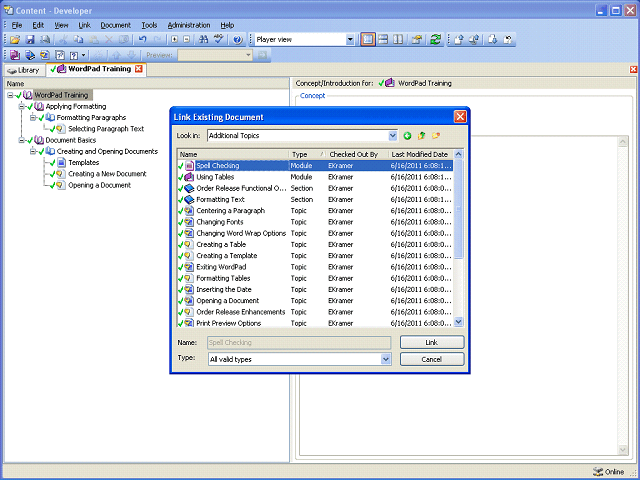This screenshot has width=640, height=480.
Task: Select the Formatting Text section row
Action: 315,200
